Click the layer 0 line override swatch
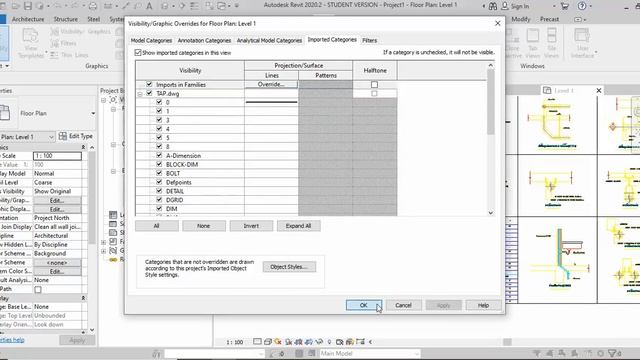 [x=271, y=102]
